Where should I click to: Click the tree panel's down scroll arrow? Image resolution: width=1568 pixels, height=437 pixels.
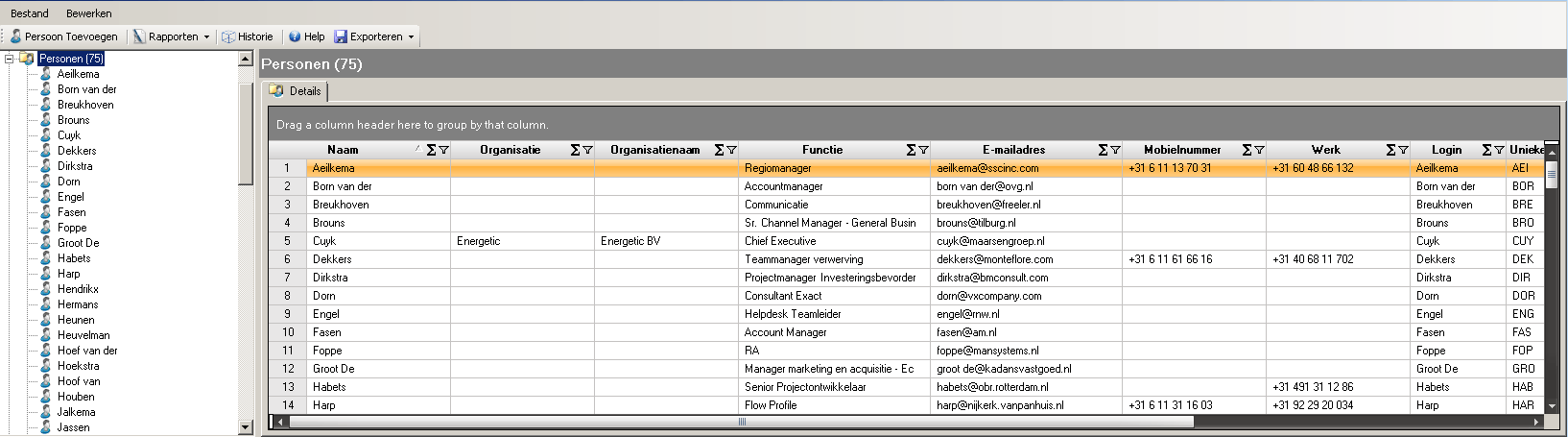246,427
